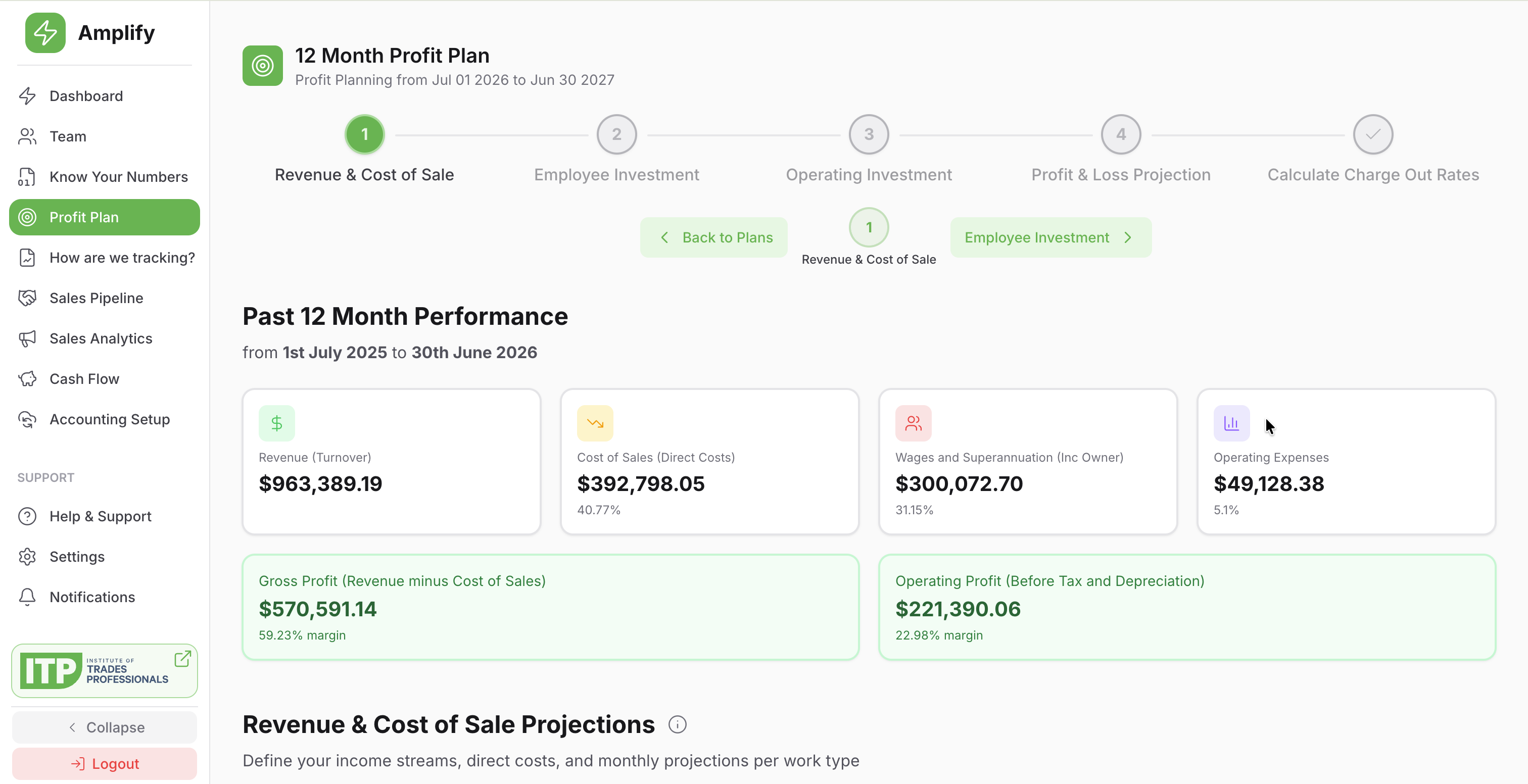The width and height of the screenshot is (1528, 784).
Task: Click the dollar sign icon on Revenue card
Action: pos(277,423)
